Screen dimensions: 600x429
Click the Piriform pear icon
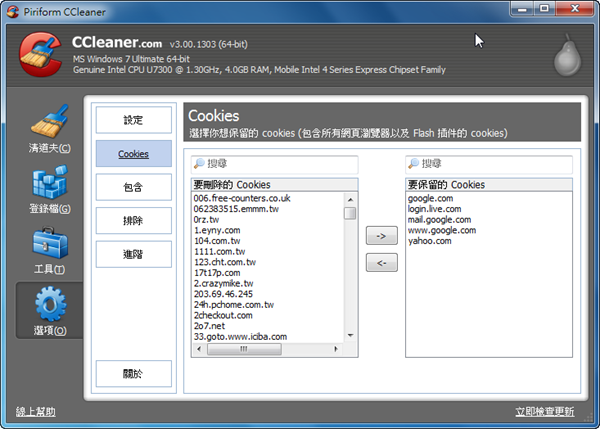coord(568,57)
